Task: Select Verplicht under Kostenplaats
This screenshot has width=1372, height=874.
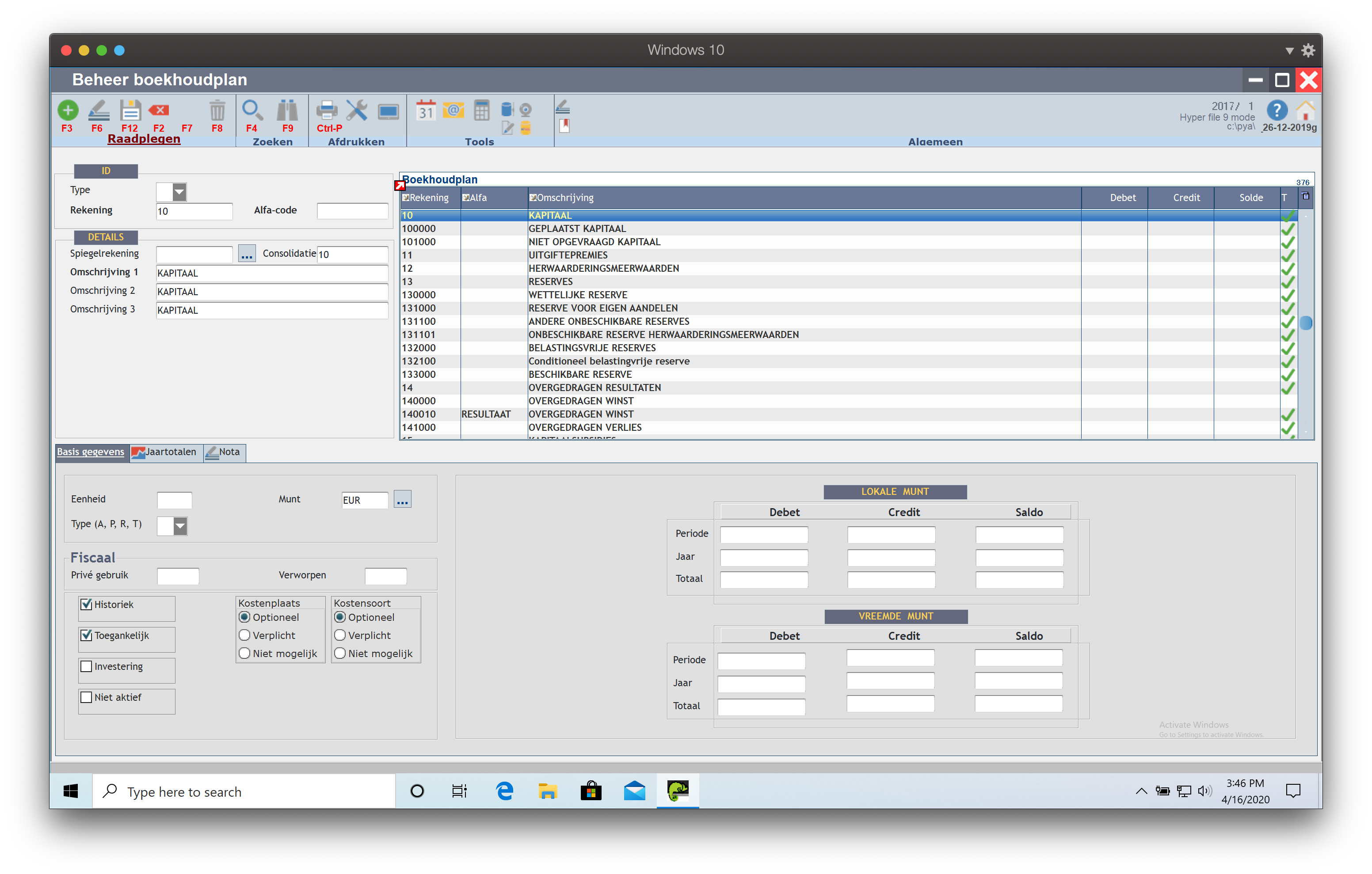Action: click(245, 635)
